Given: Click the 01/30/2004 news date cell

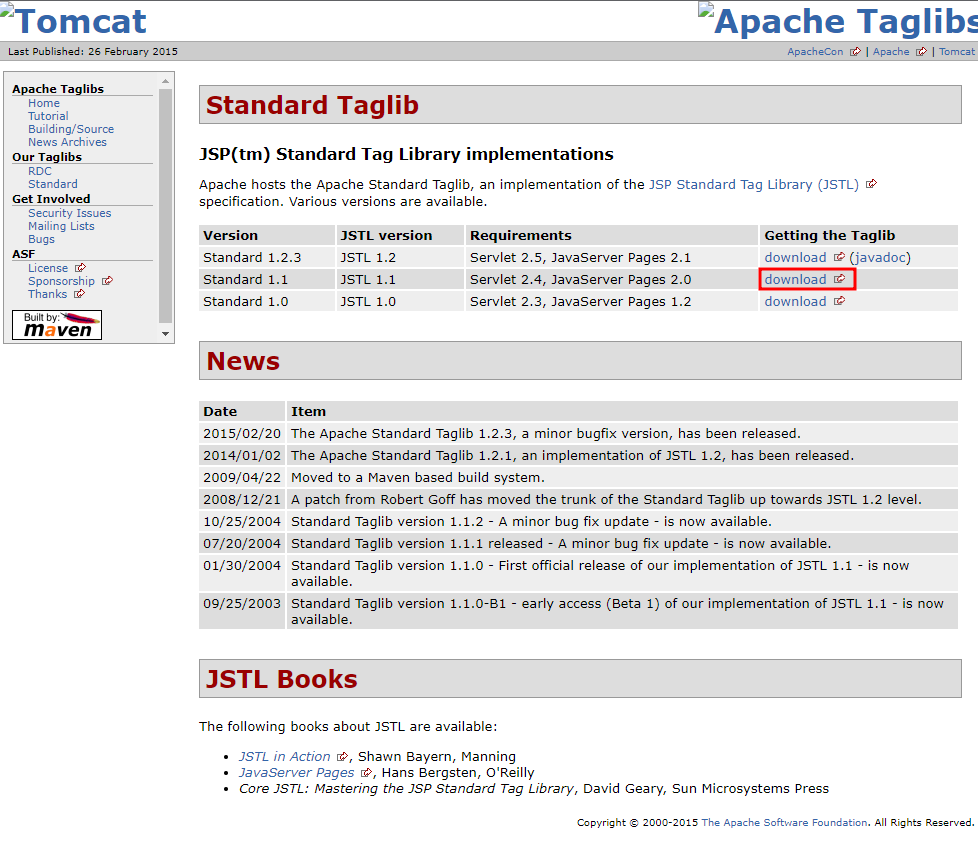Looking at the screenshot, I should click(x=242, y=573).
